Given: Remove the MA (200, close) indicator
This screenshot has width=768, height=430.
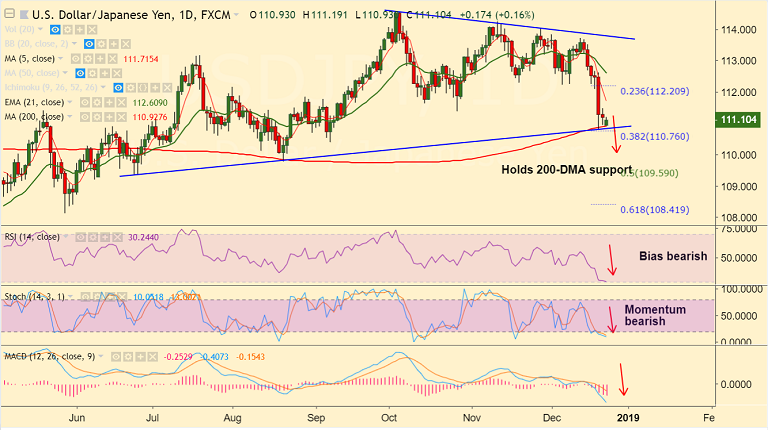Looking at the screenshot, I should (x=121, y=117).
